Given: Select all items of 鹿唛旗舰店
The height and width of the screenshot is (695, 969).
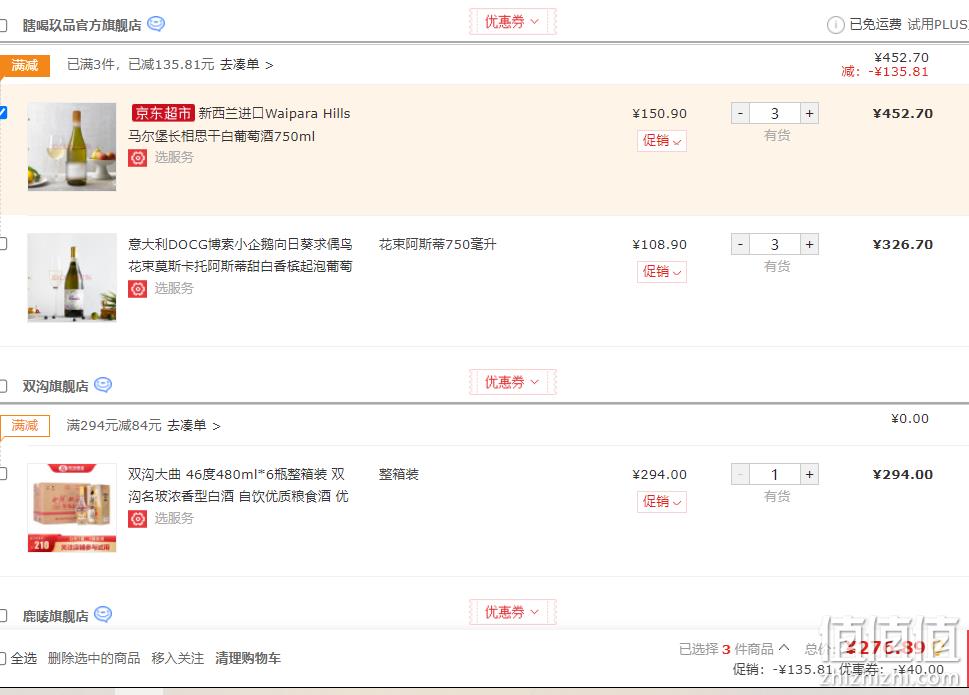Looking at the screenshot, I should pyautogui.click(x=2, y=616).
